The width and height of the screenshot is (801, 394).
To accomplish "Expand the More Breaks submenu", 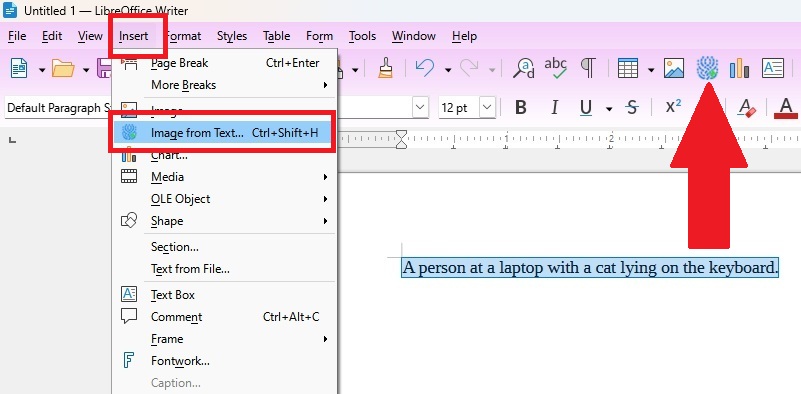I will tap(225, 85).
